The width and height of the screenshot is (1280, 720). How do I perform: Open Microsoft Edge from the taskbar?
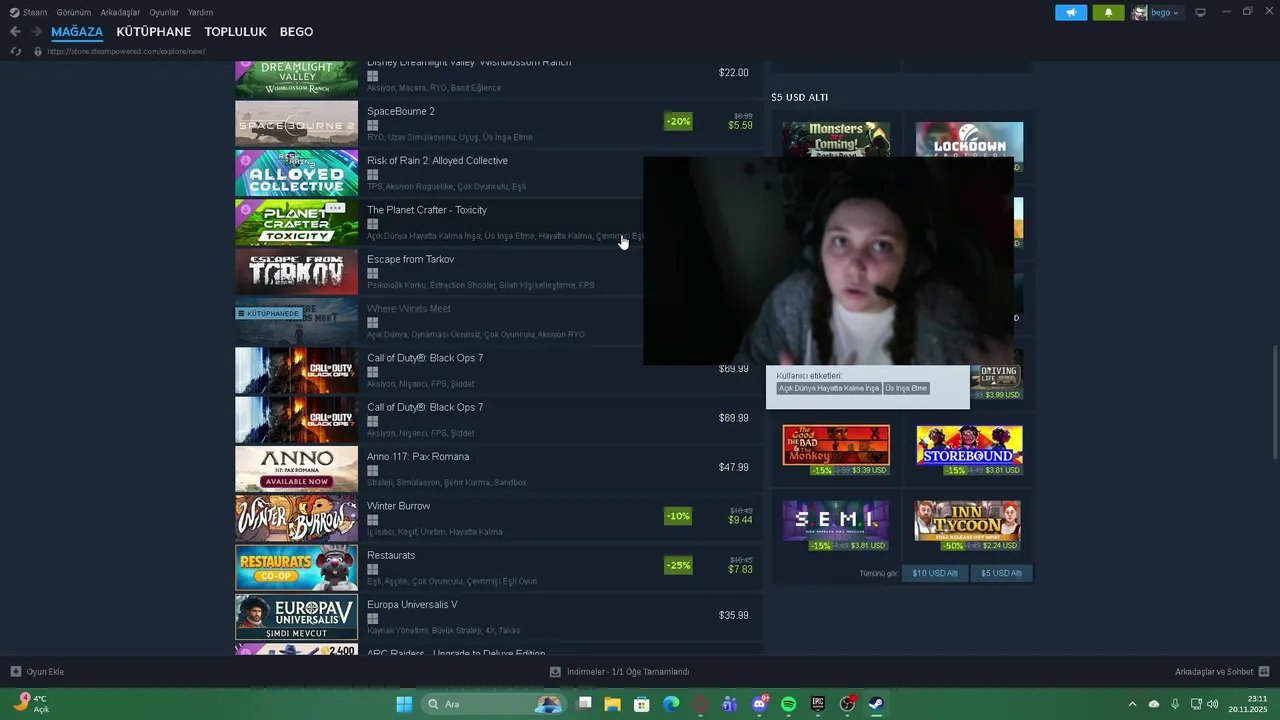tap(671, 704)
